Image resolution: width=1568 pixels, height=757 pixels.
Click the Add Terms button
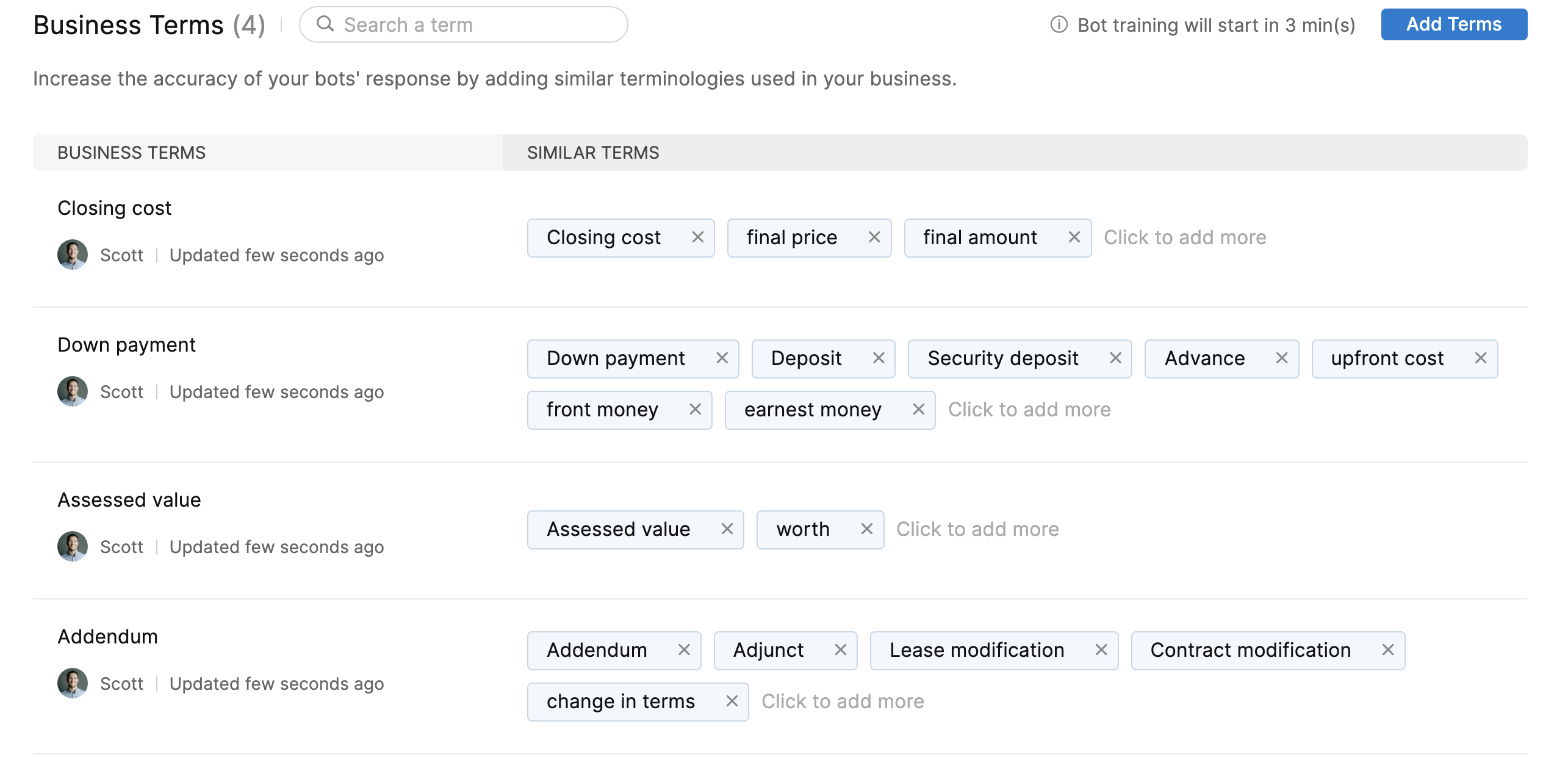click(1453, 24)
